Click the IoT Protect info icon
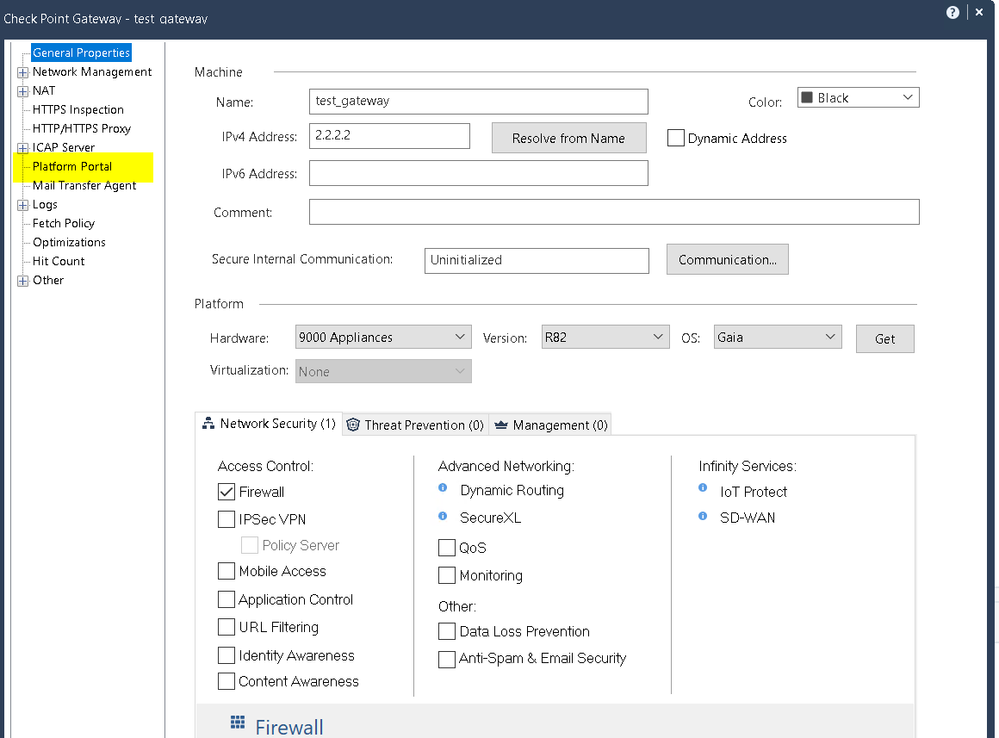999x738 pixels. (703, 488)
